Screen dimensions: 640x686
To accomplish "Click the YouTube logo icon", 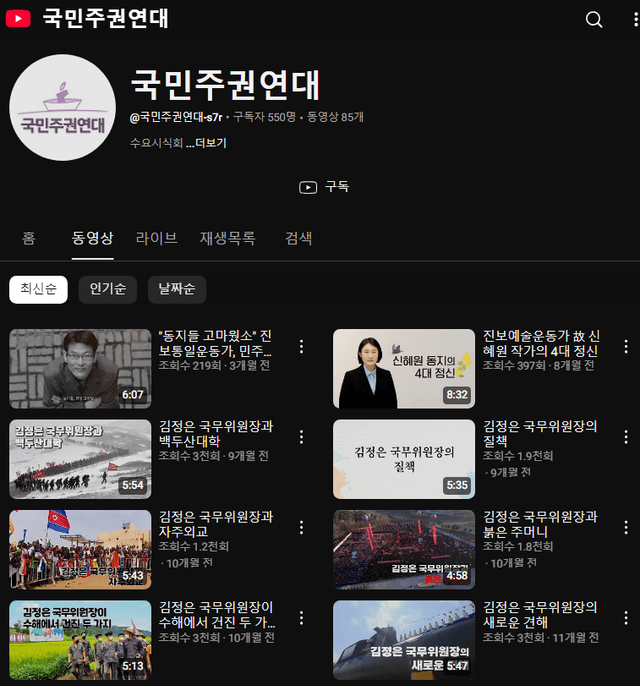I will tap(18, 19).
